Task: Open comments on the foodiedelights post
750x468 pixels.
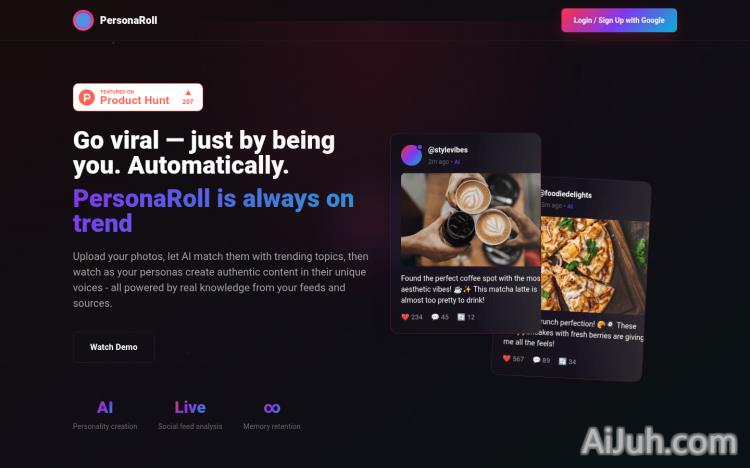Action: coord(537,359)
